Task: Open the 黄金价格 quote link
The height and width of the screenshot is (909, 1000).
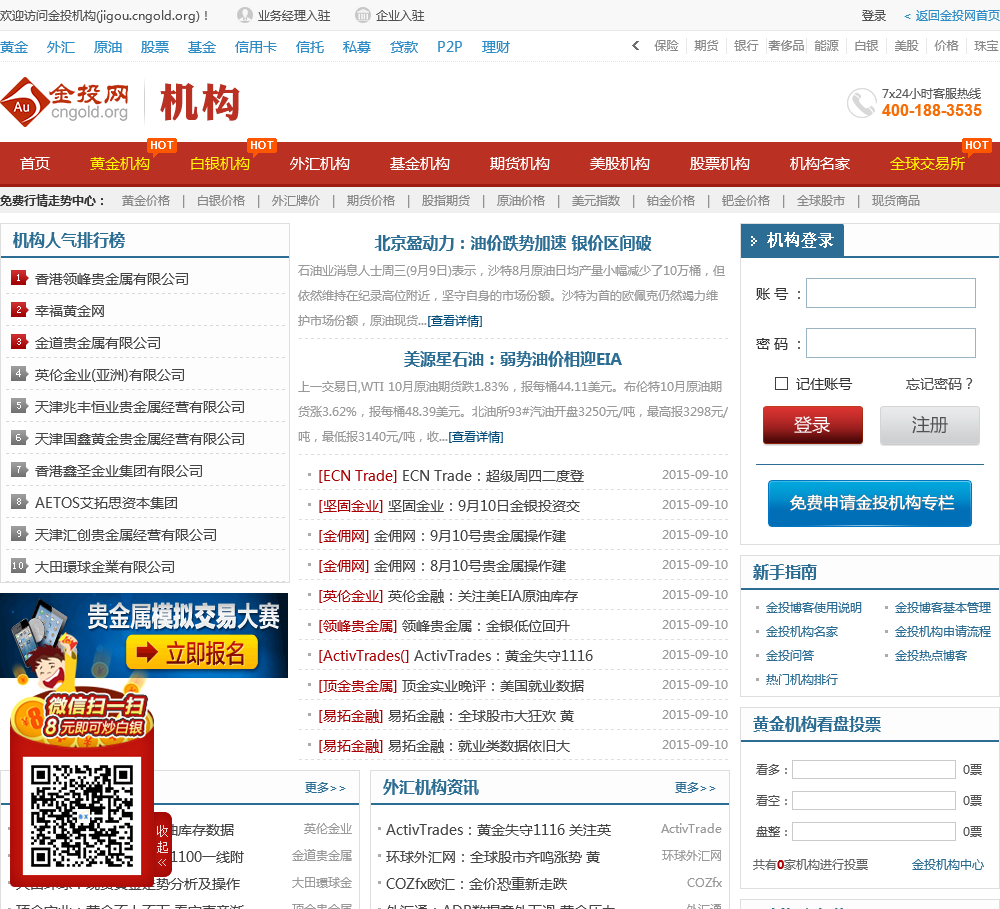Action: click(146, 200)
